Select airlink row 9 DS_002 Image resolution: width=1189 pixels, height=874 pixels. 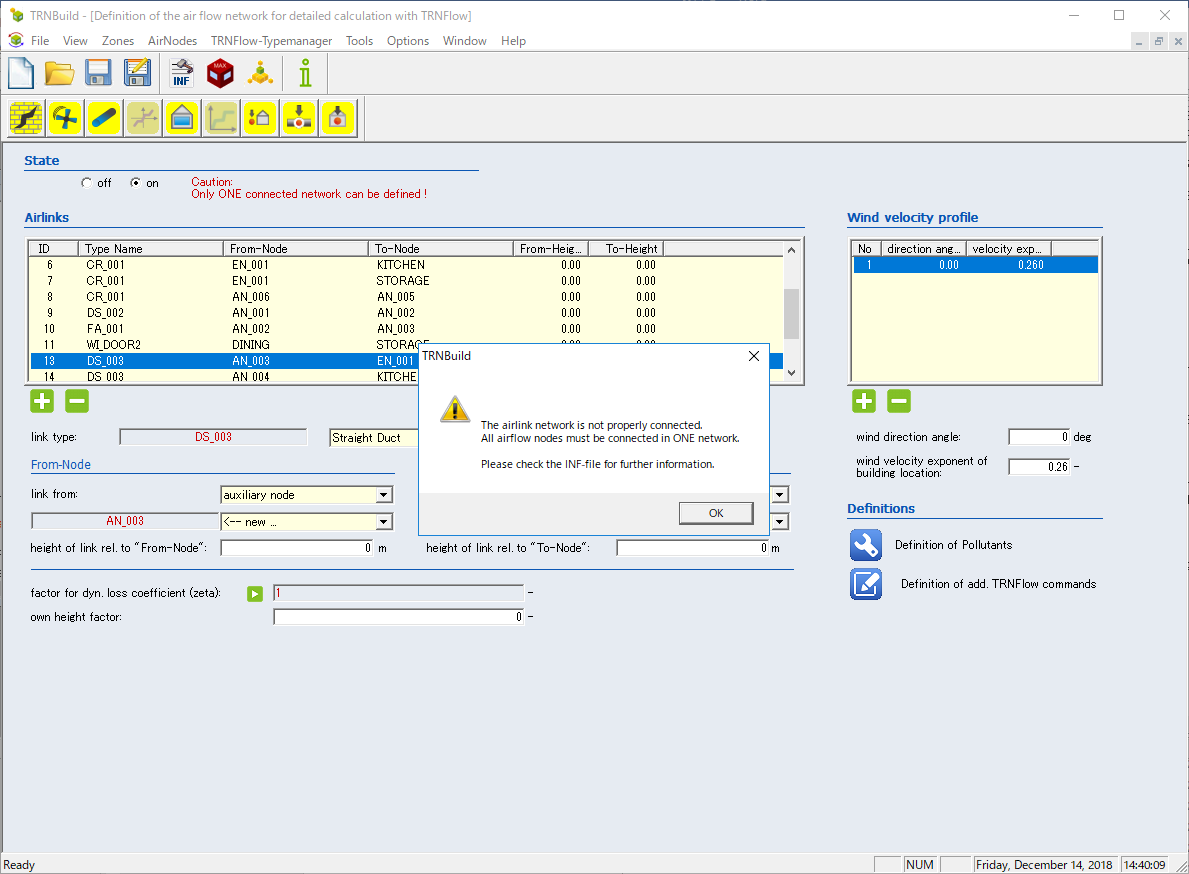pos(406,312)
